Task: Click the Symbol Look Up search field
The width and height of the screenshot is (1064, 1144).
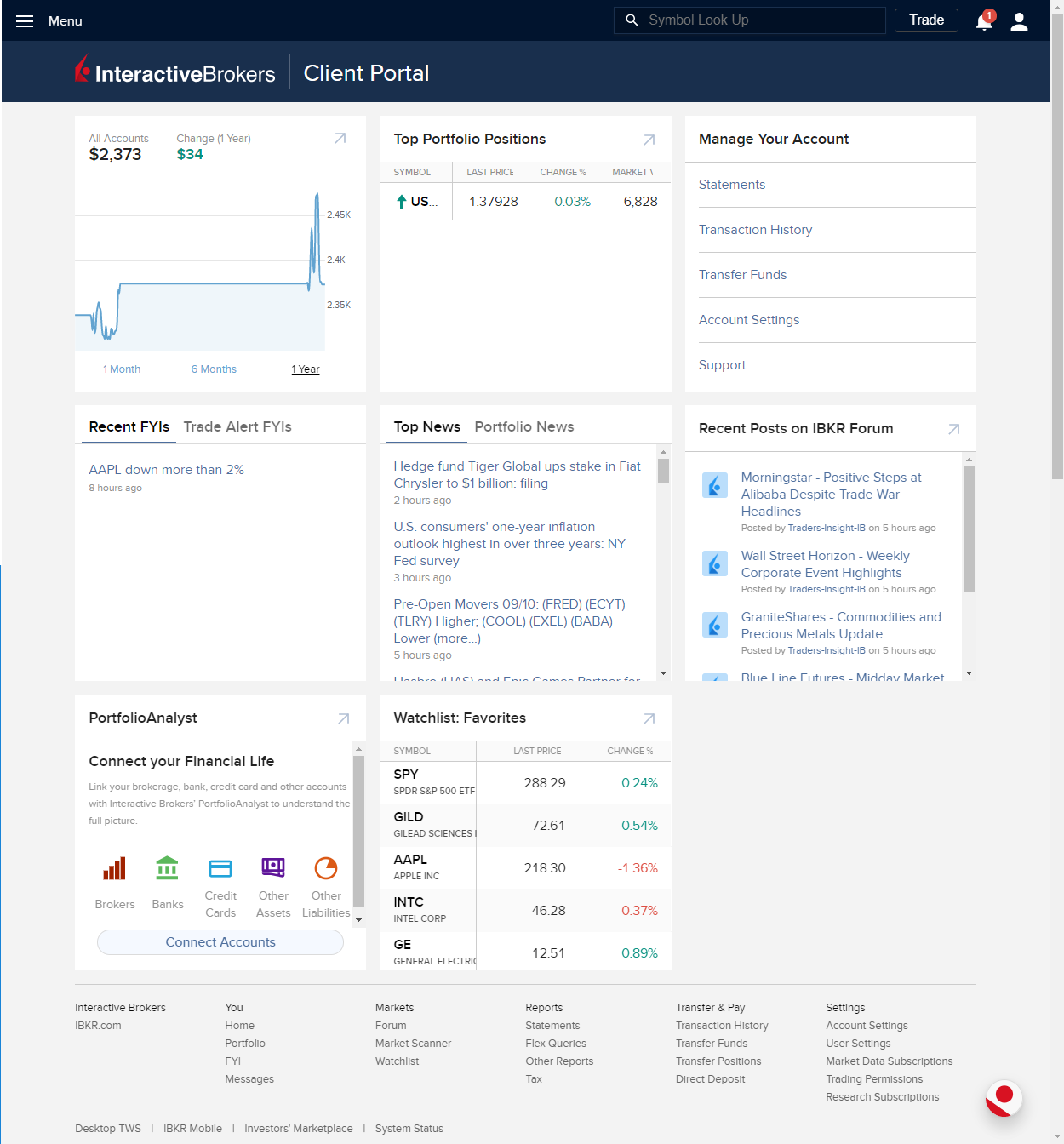Action: click(749, 20)
